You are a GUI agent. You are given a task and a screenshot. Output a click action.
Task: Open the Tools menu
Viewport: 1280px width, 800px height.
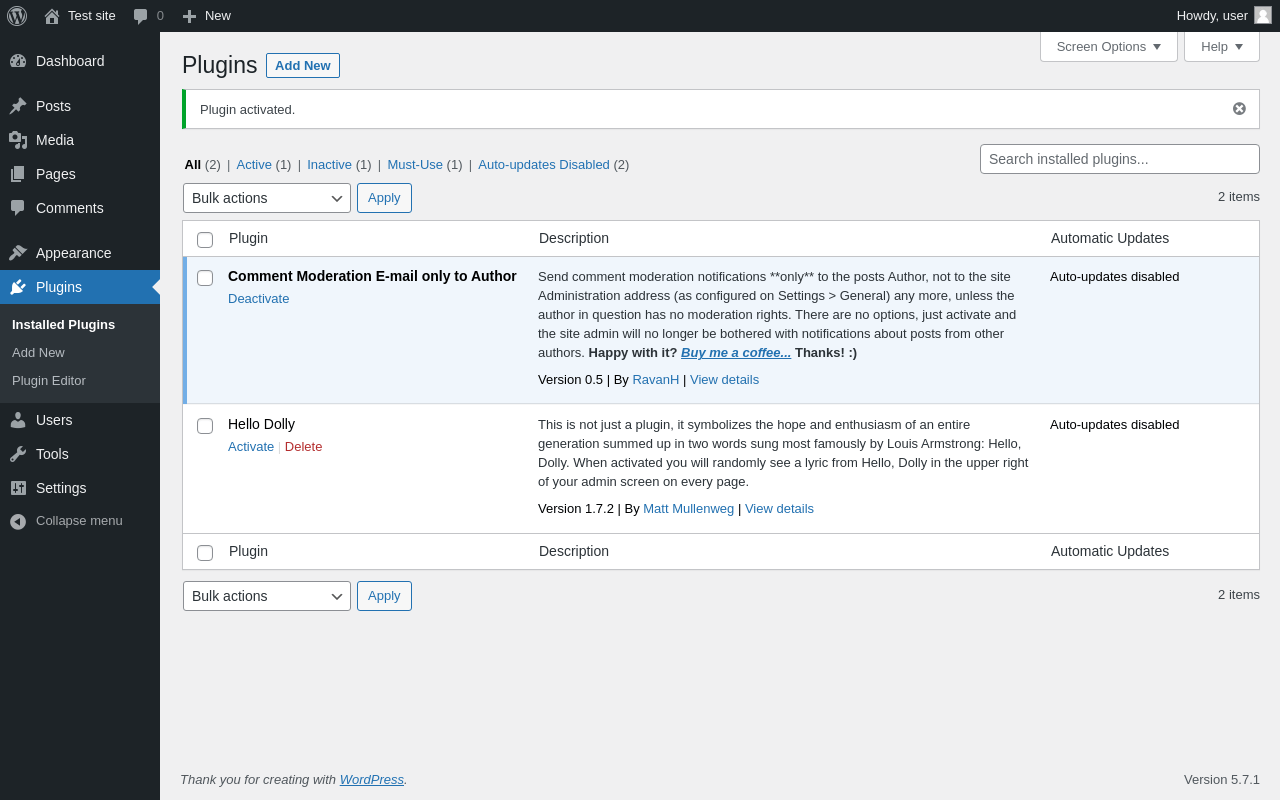[x=80, y=454]
